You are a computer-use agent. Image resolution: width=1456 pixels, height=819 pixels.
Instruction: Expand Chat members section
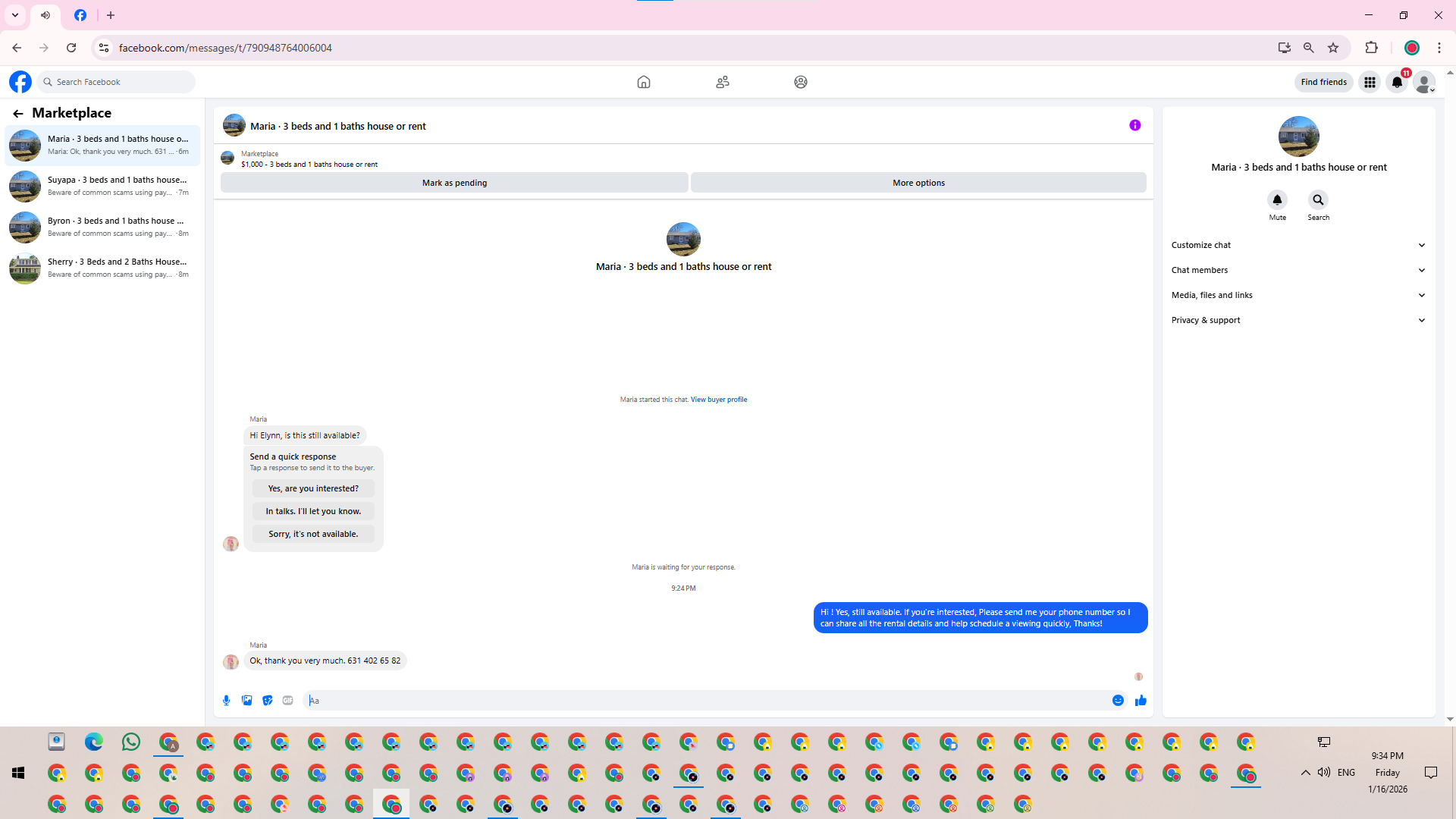[1298, 270]
